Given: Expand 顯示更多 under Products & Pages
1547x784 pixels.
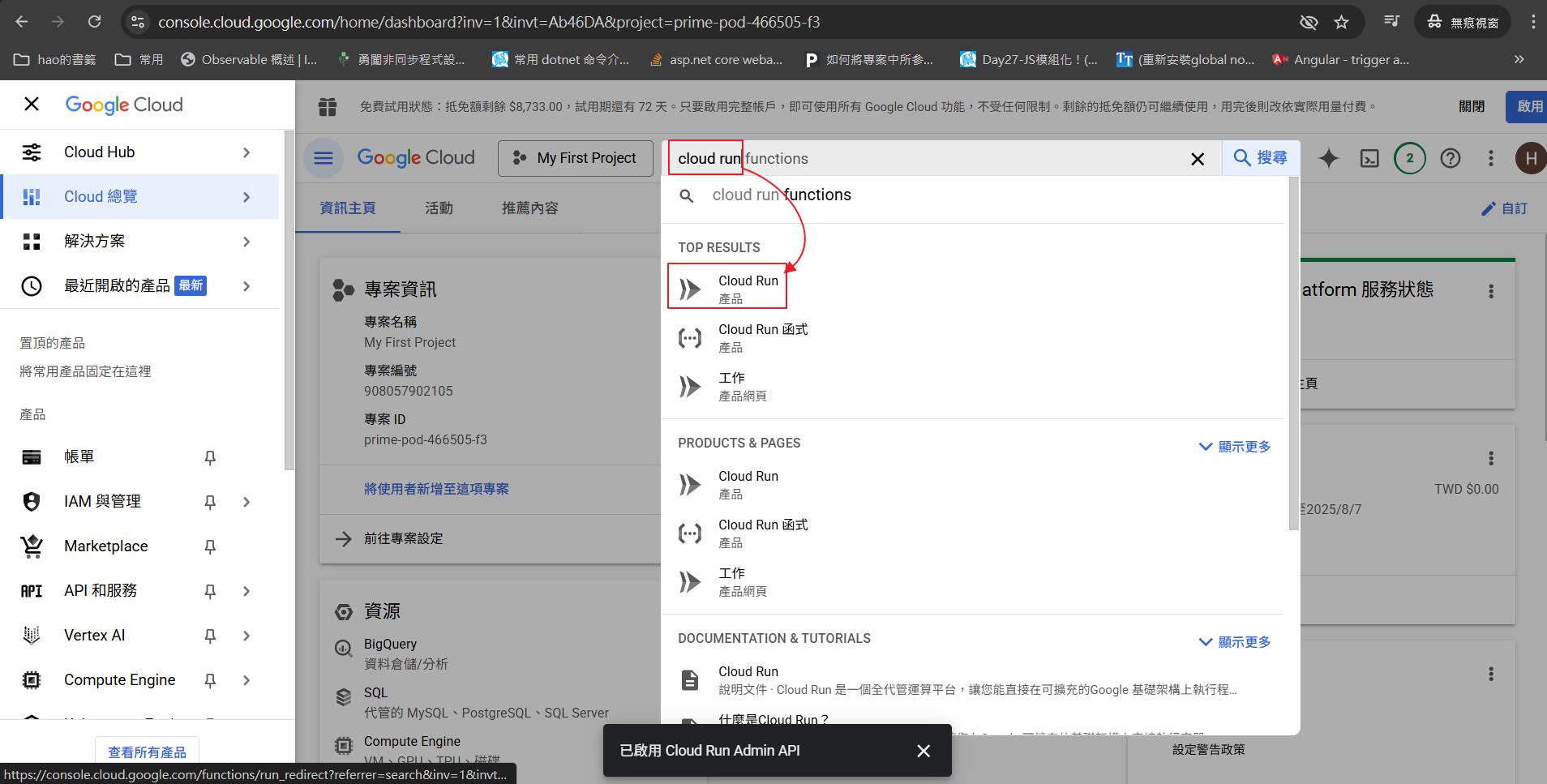Looking at the screenshot, I should click(1234, 447).
